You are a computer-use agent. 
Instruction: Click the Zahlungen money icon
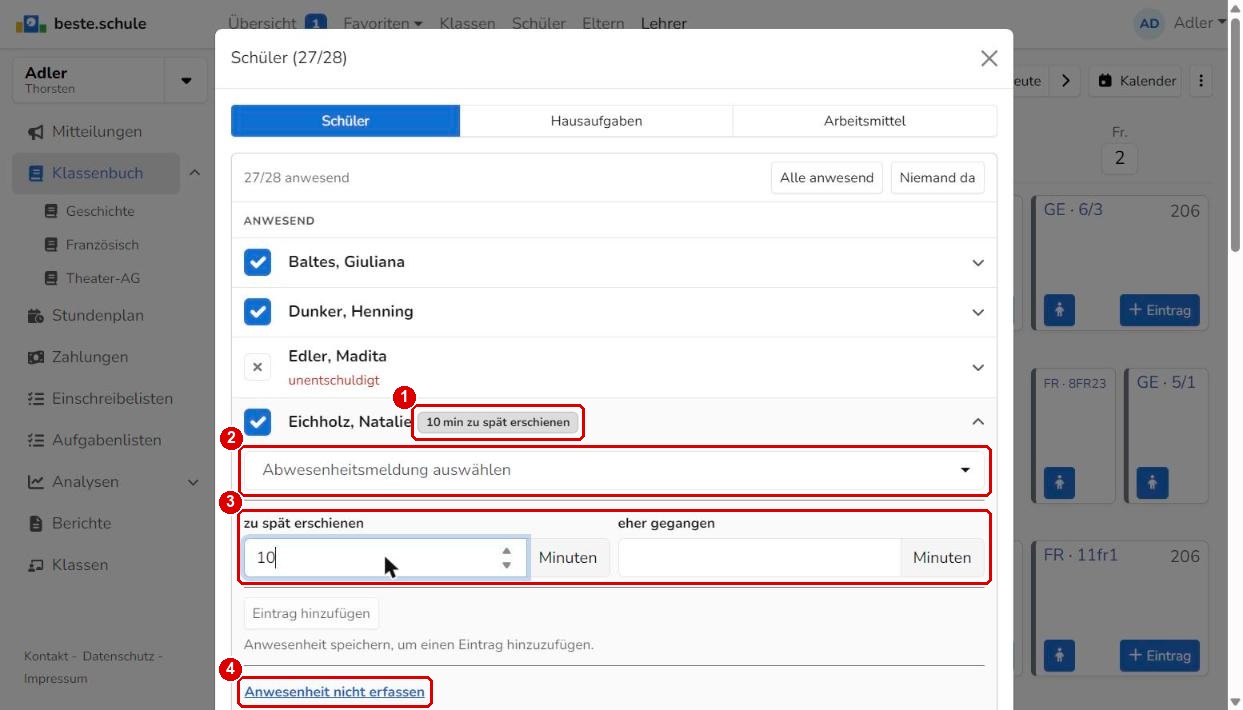click(35, 357)
